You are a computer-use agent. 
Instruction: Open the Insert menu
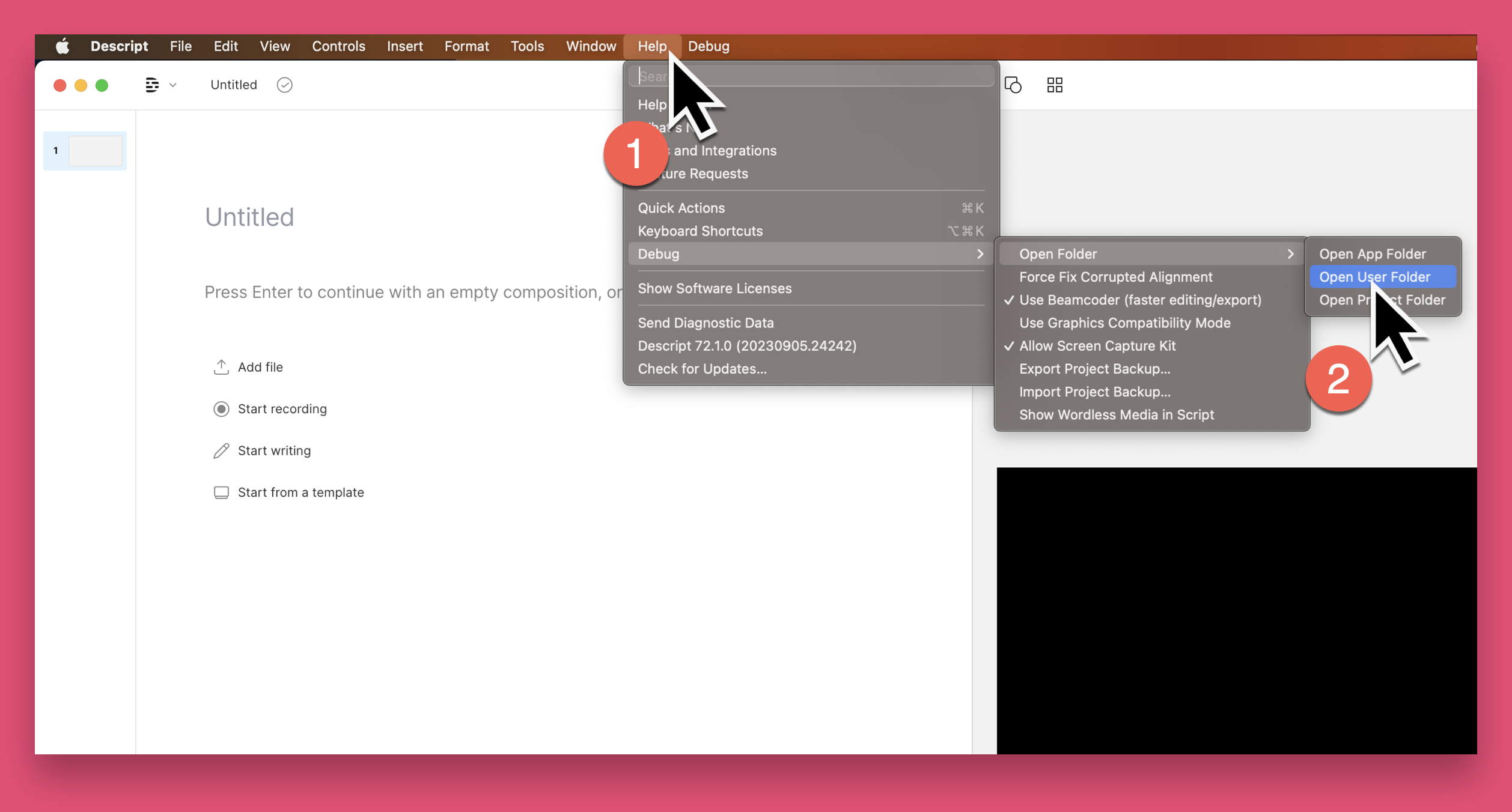tap(404, 46)
